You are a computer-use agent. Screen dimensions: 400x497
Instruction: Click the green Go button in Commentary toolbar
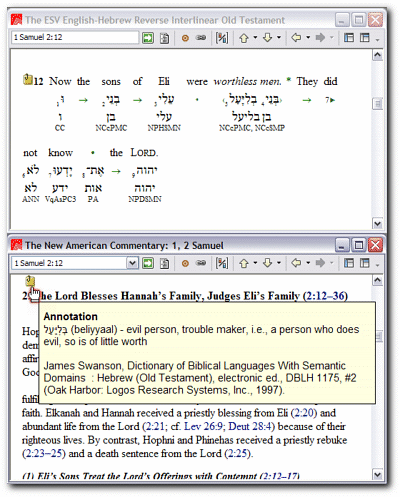(x=148, y=263)
